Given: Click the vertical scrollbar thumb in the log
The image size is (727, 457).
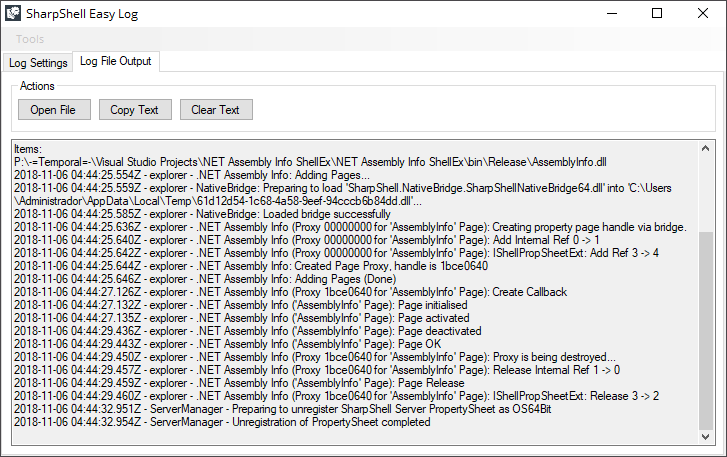Looking at the screenshot, I should click(706, 331).
